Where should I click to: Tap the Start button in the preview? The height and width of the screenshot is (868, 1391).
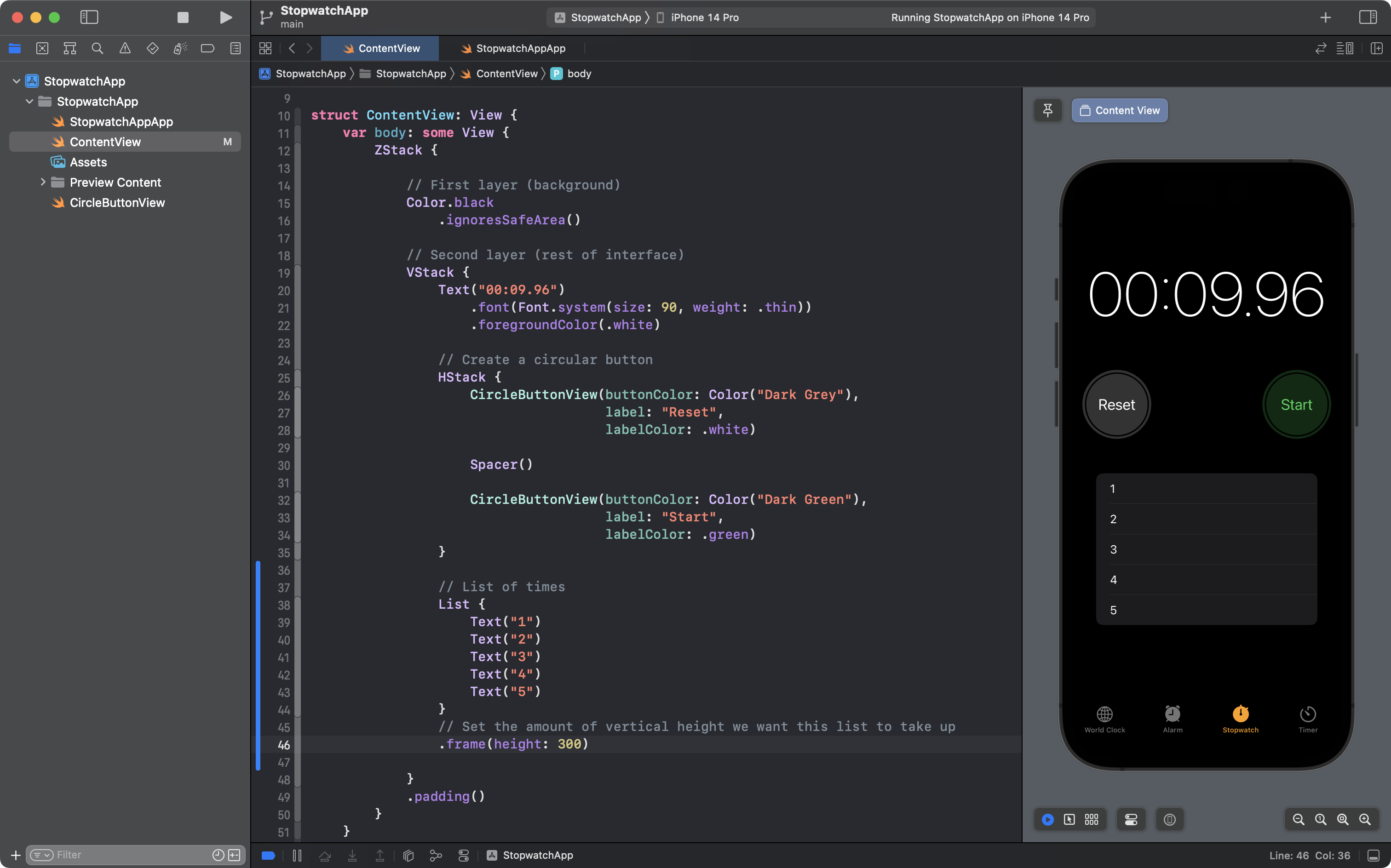pyautogui.click(x=1296, y=405)
